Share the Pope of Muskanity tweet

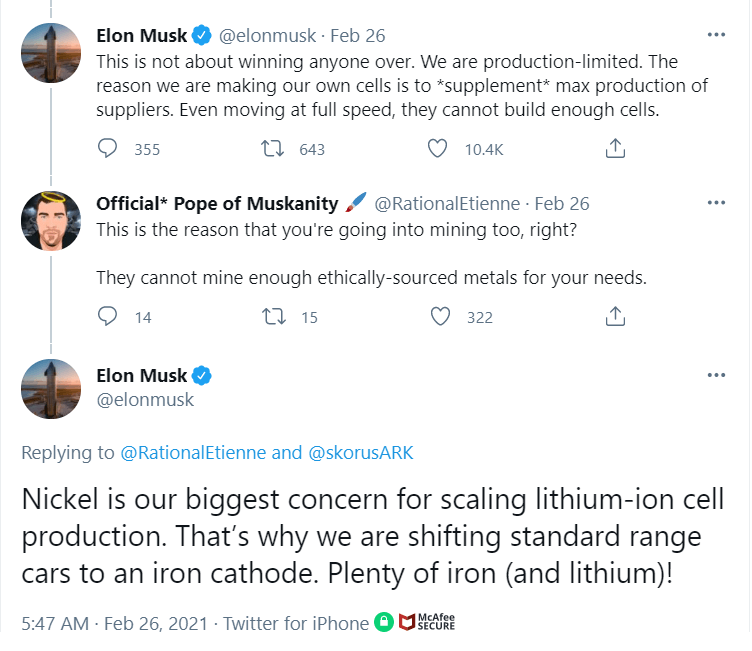(615, 316)
